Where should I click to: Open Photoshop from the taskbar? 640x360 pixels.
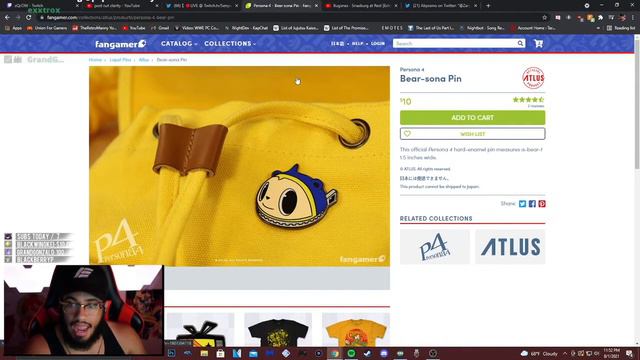[171, 353]
